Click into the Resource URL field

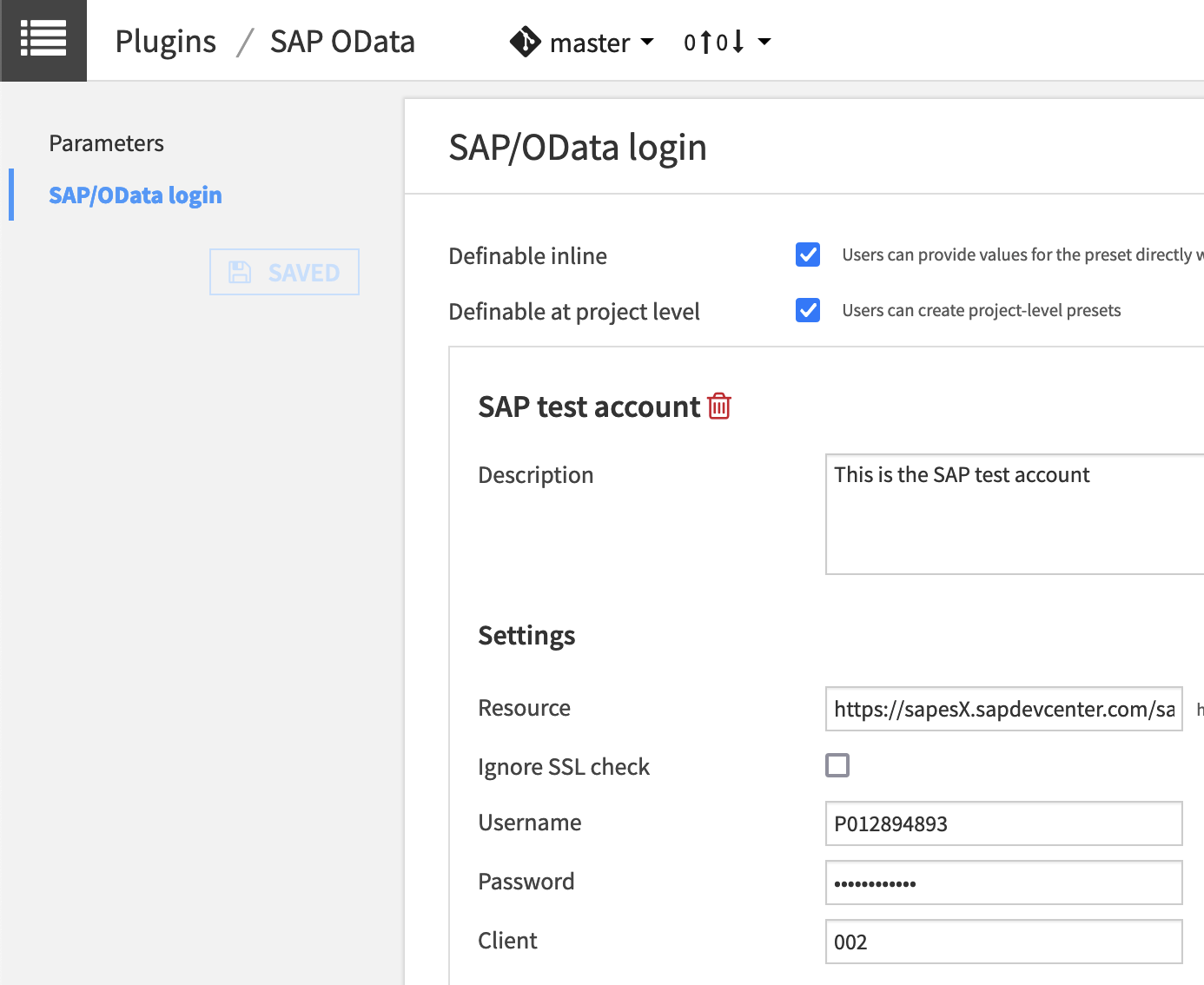pos(1003,709)
